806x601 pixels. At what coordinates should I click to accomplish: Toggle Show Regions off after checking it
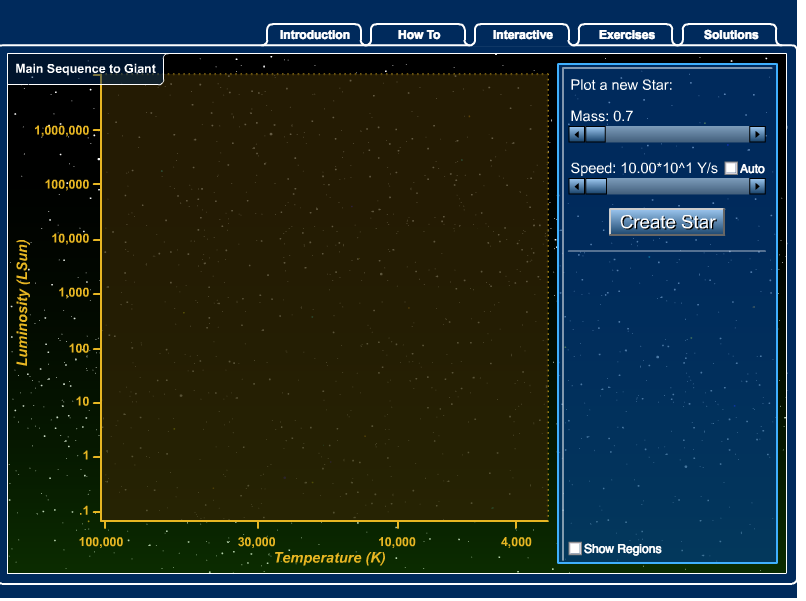(x=575, y=548)
